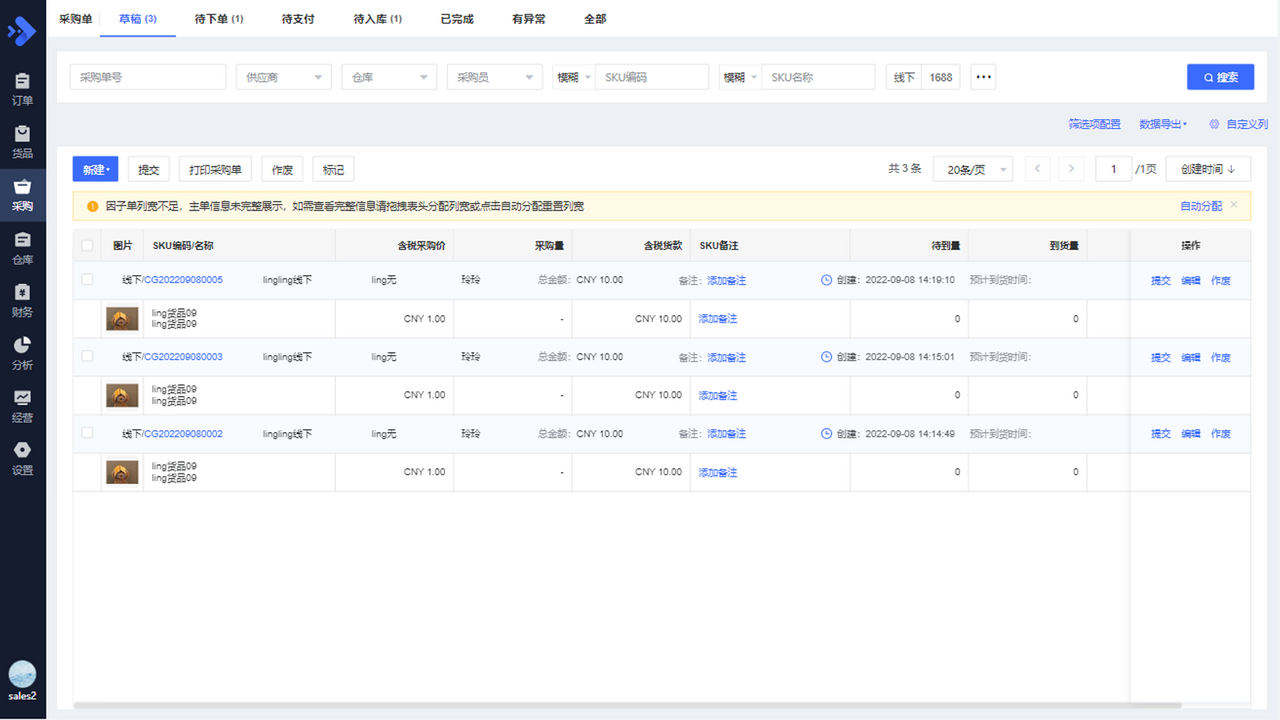This screenshot has height=720, width=1280.
Task: Open the 分析 analysis sidebar icon
Action: [22, 353]
